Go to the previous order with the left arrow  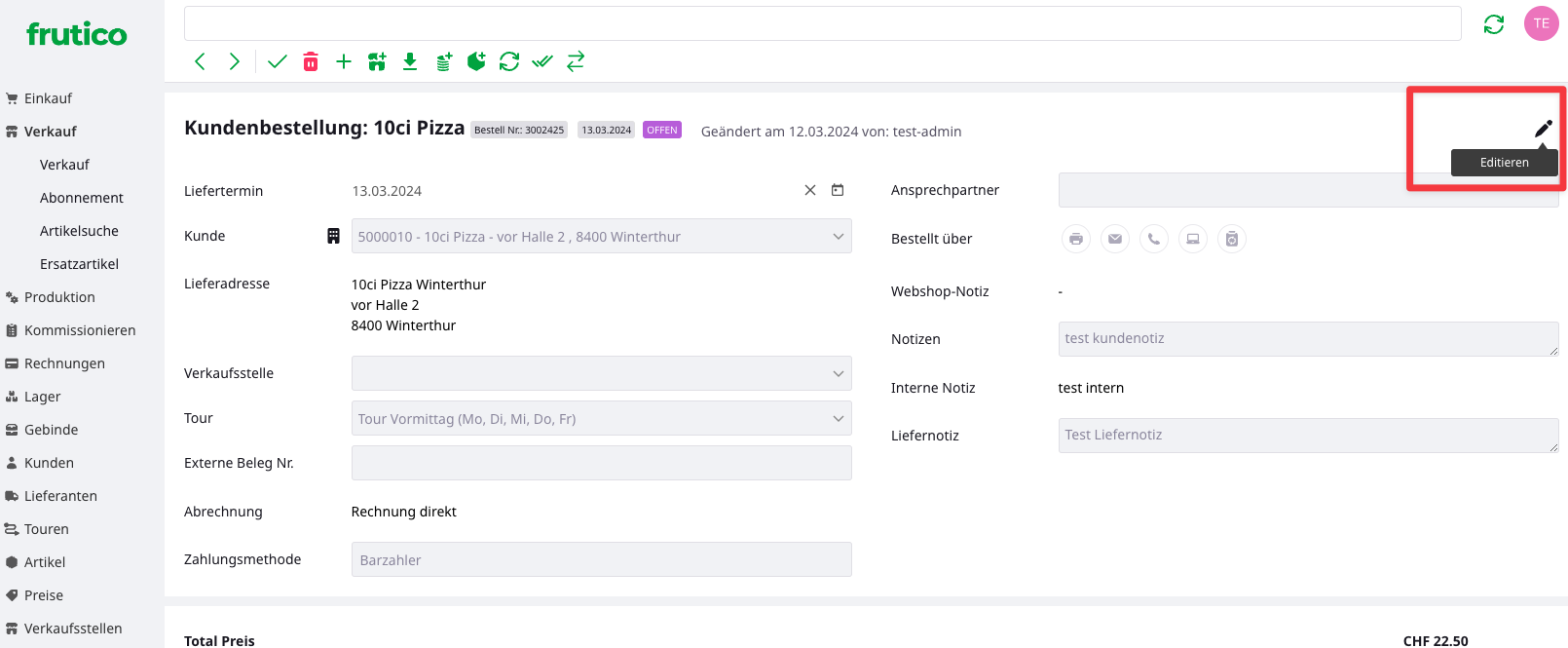(x=200, y=62)
